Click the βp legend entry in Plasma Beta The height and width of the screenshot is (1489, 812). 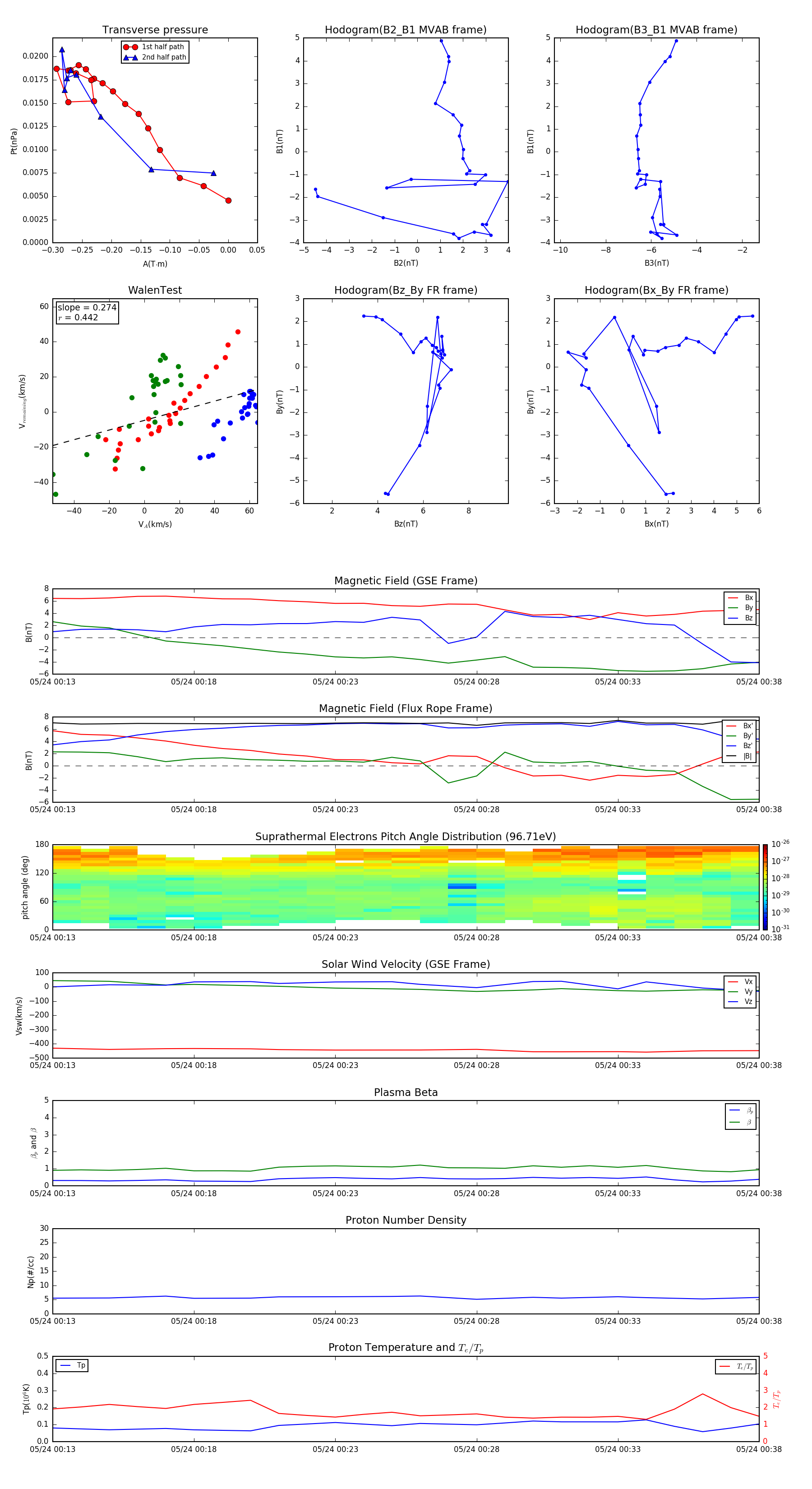click(x=741, y=1110)
